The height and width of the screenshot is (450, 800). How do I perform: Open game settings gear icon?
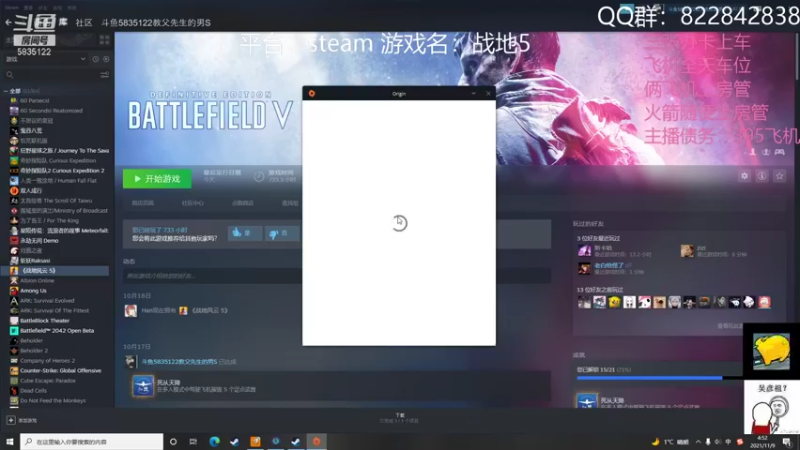[x=744, y=176]
